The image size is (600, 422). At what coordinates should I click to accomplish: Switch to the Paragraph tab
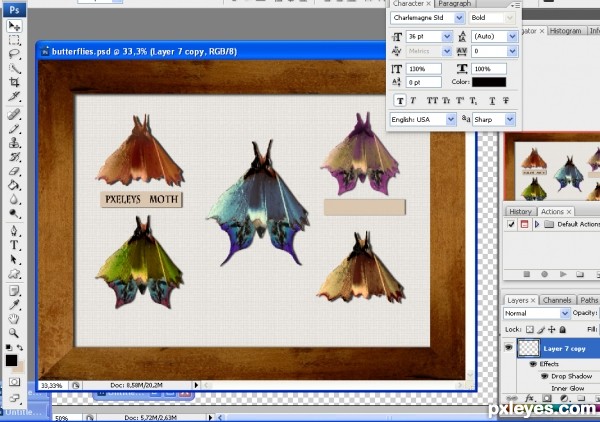click(455, 3)
